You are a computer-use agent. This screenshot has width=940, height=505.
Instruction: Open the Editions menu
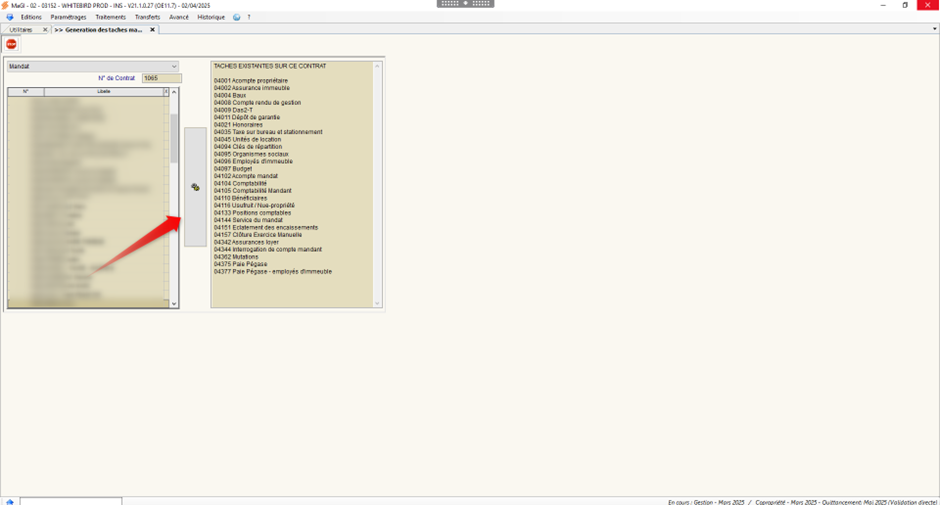[x=31, y=17]
